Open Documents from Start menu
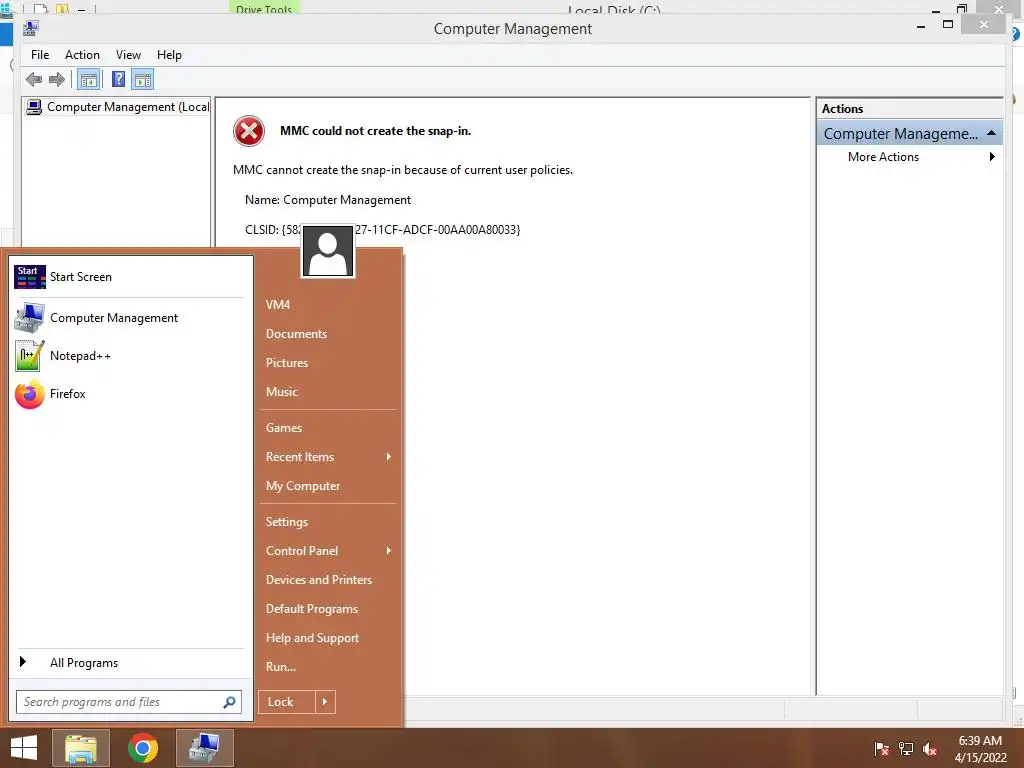This screenshot has width=1024, height=768. click(x=296, y=334)
